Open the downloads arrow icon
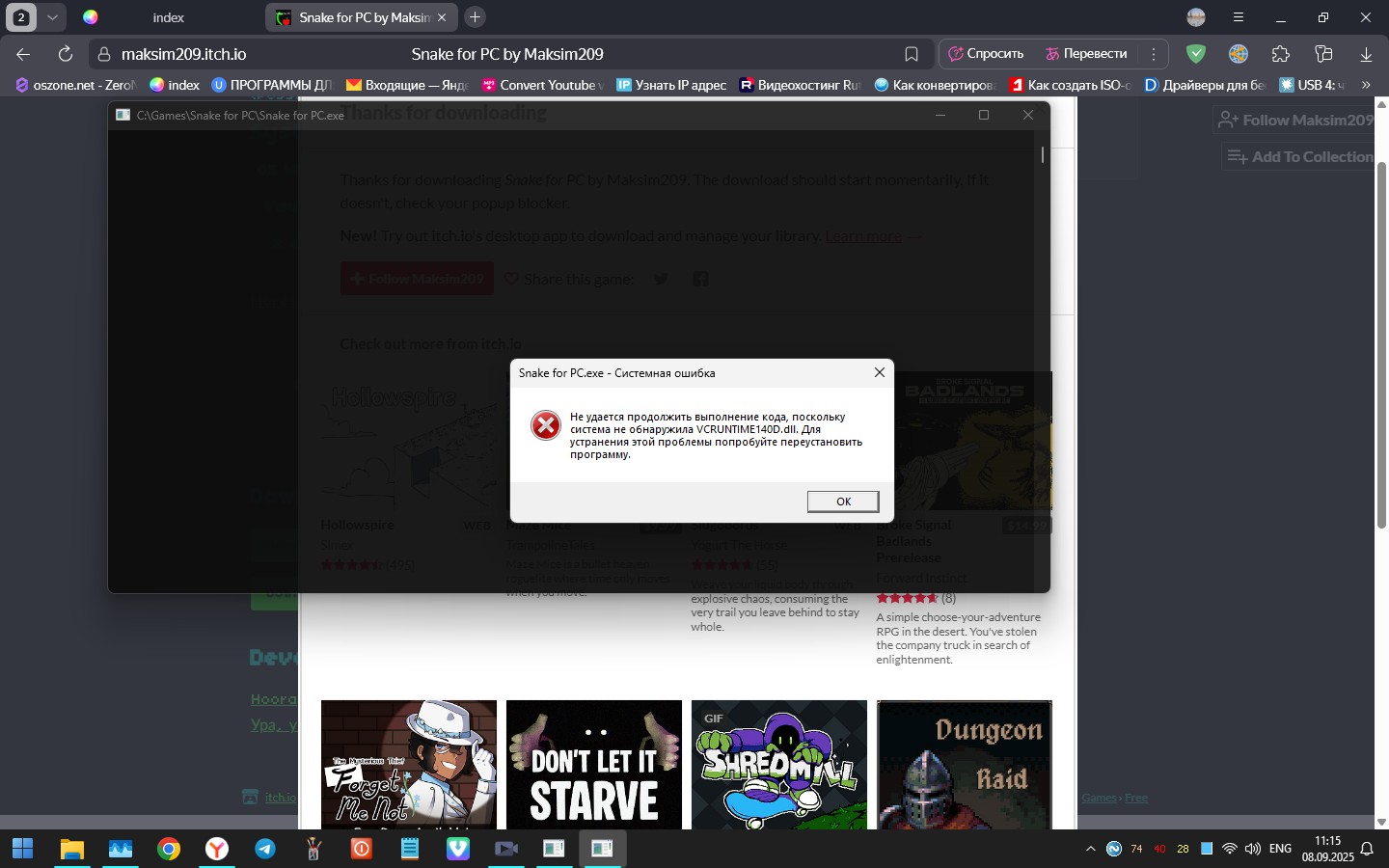 [x=1366, y=54]
